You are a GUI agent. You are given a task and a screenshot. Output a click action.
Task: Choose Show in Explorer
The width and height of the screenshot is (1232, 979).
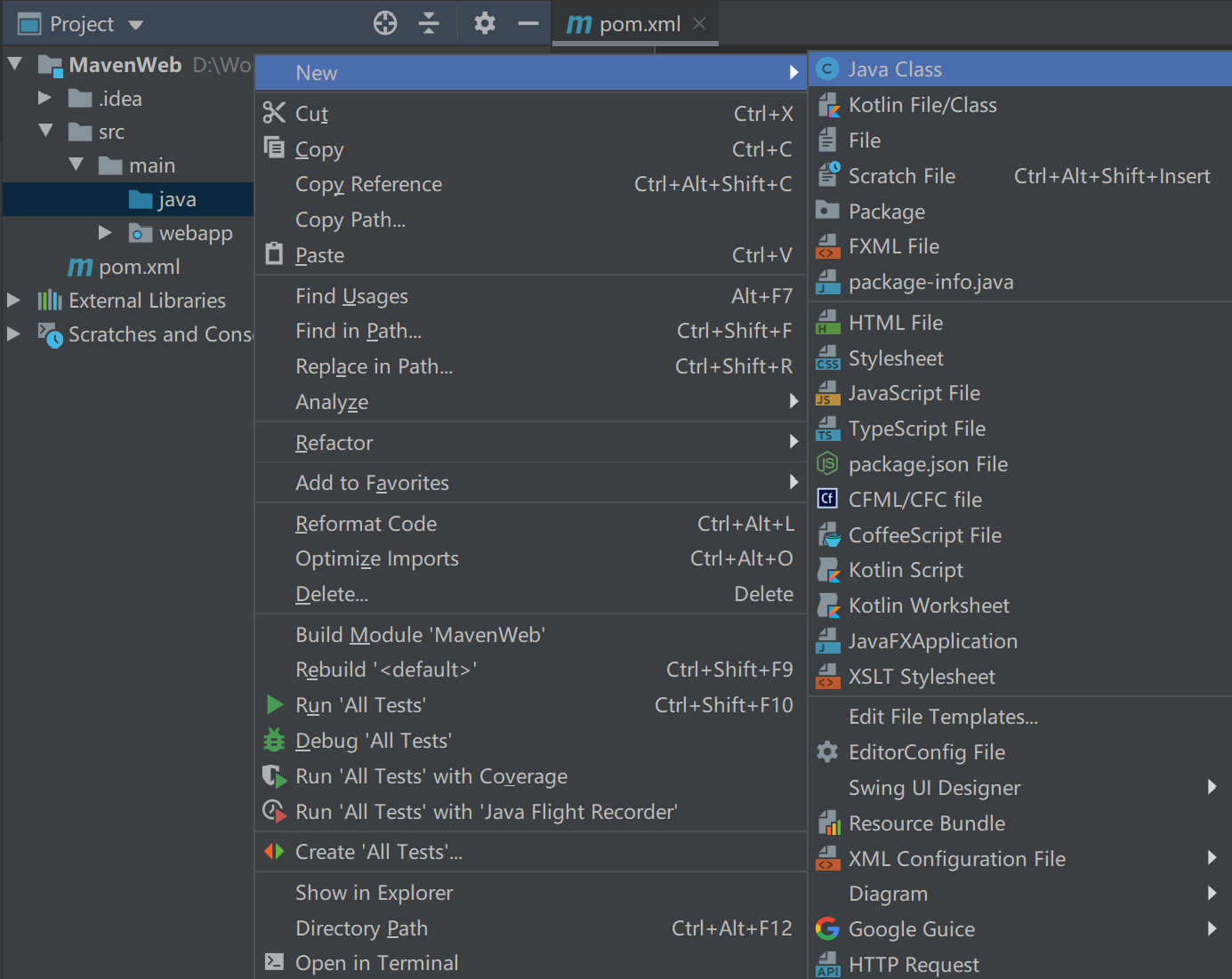(x=531, y=892)
